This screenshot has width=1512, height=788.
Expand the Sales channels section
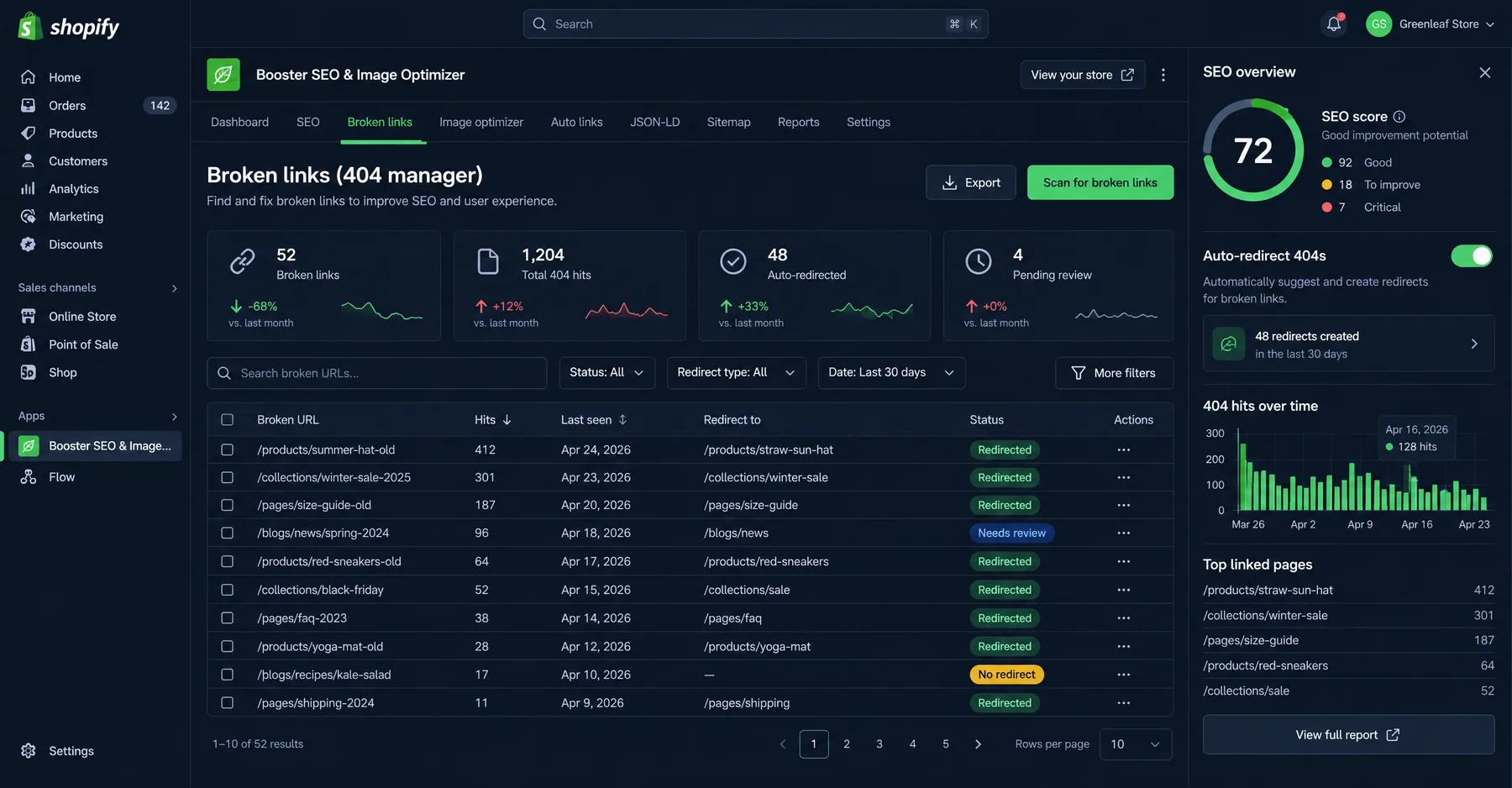[x=174, y=287]
